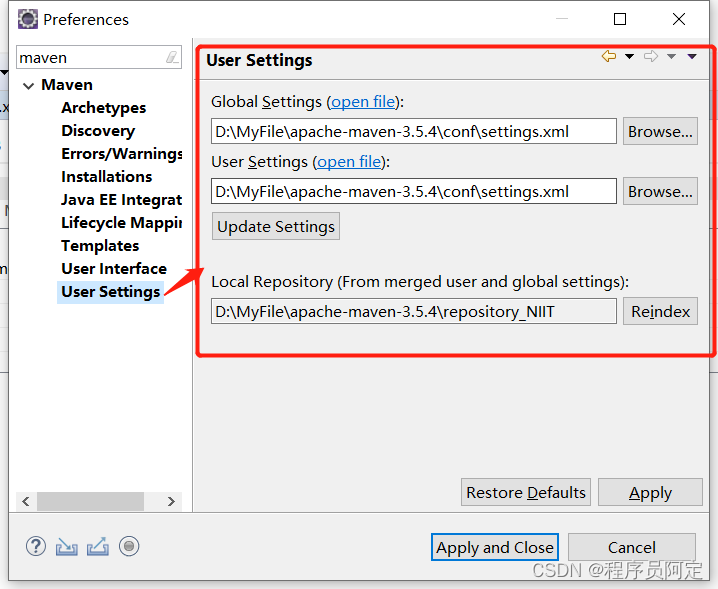Image resolution: width=718 pixels, height=589 pixels.
Task: Select Archetypes in the Maven tree
Action: 103,108
